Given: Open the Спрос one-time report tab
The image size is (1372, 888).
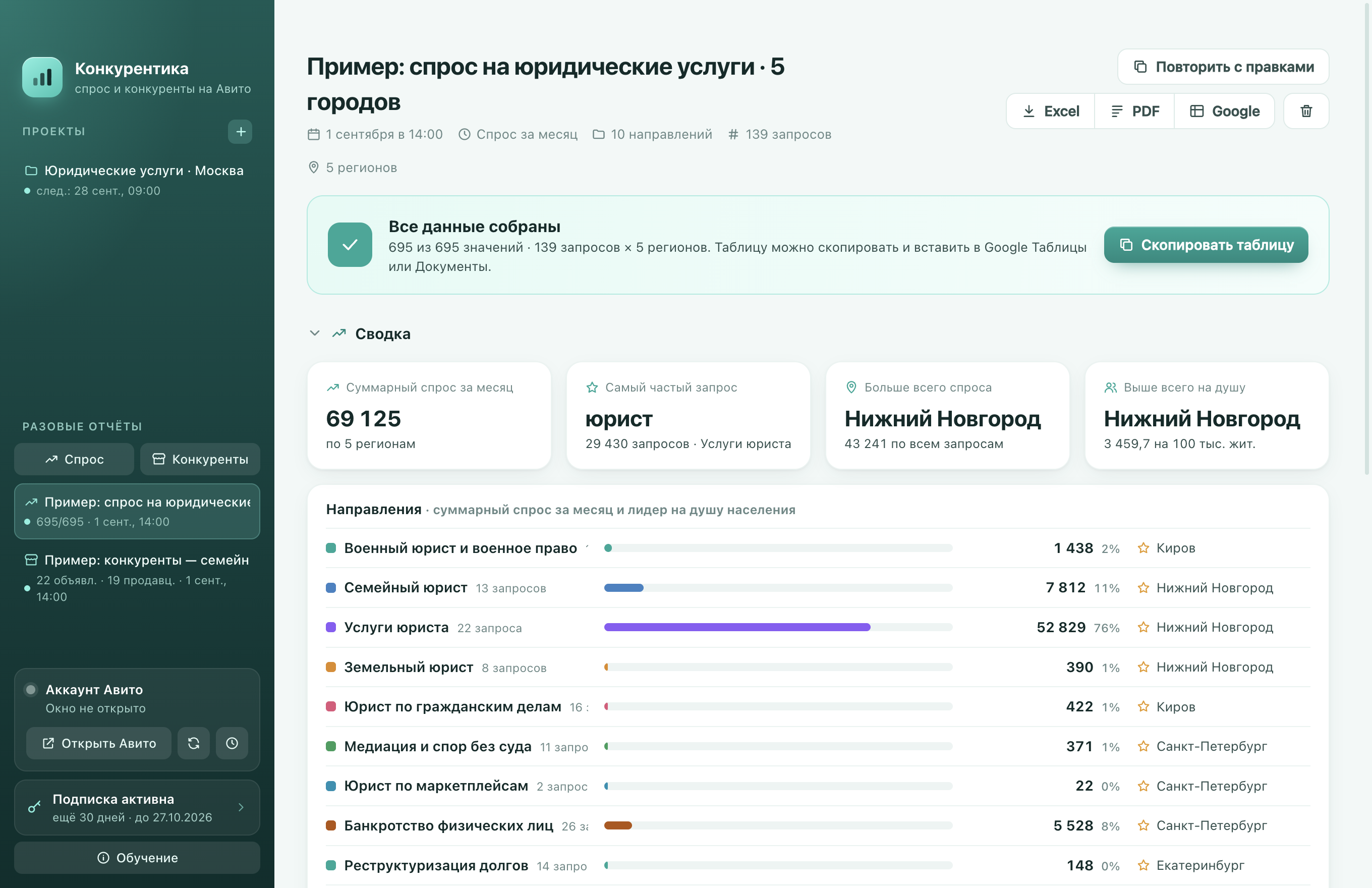Looking at the screenshot, I should click(74, 459).
